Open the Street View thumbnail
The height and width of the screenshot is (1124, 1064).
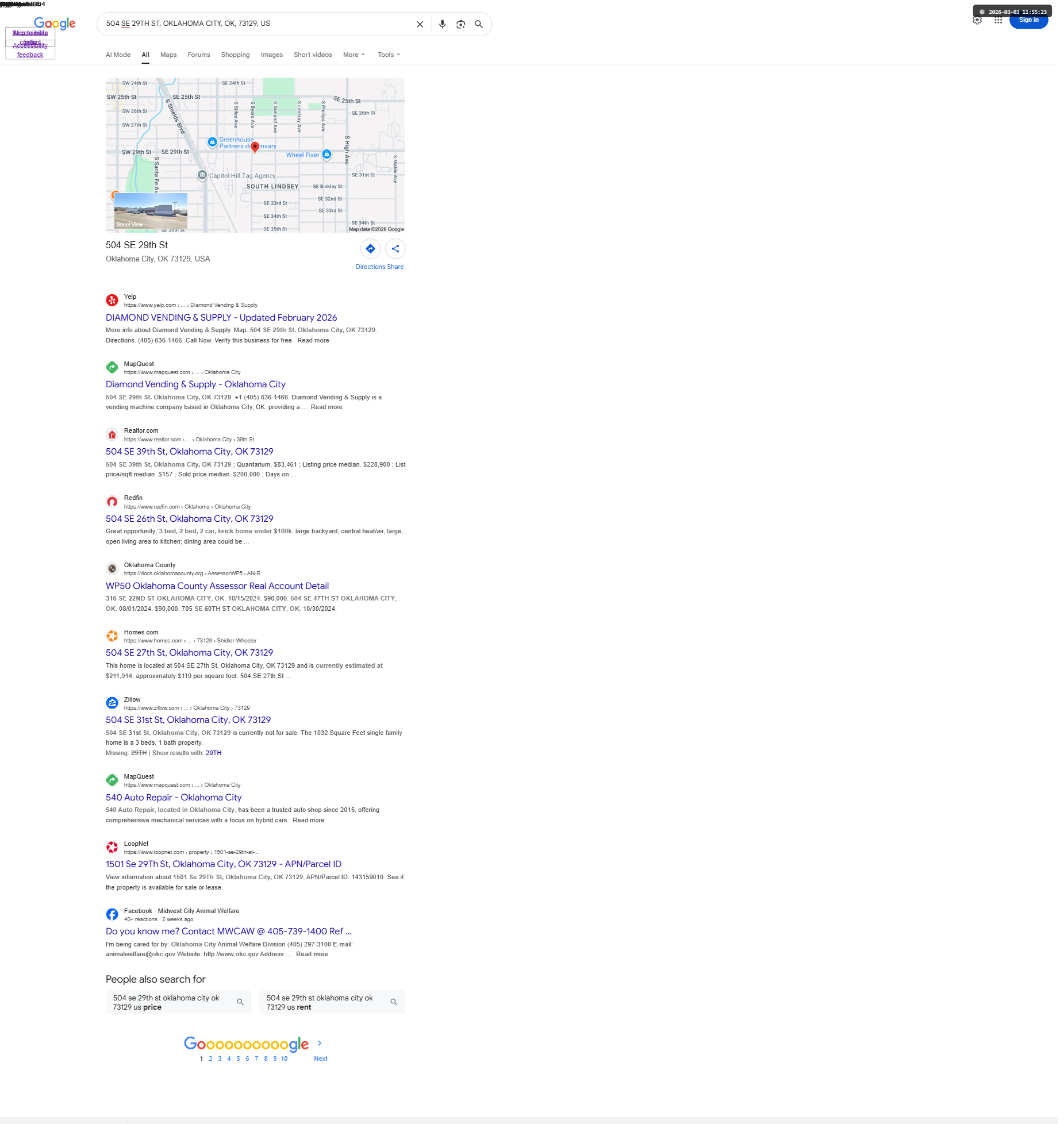tap(151, 211)
